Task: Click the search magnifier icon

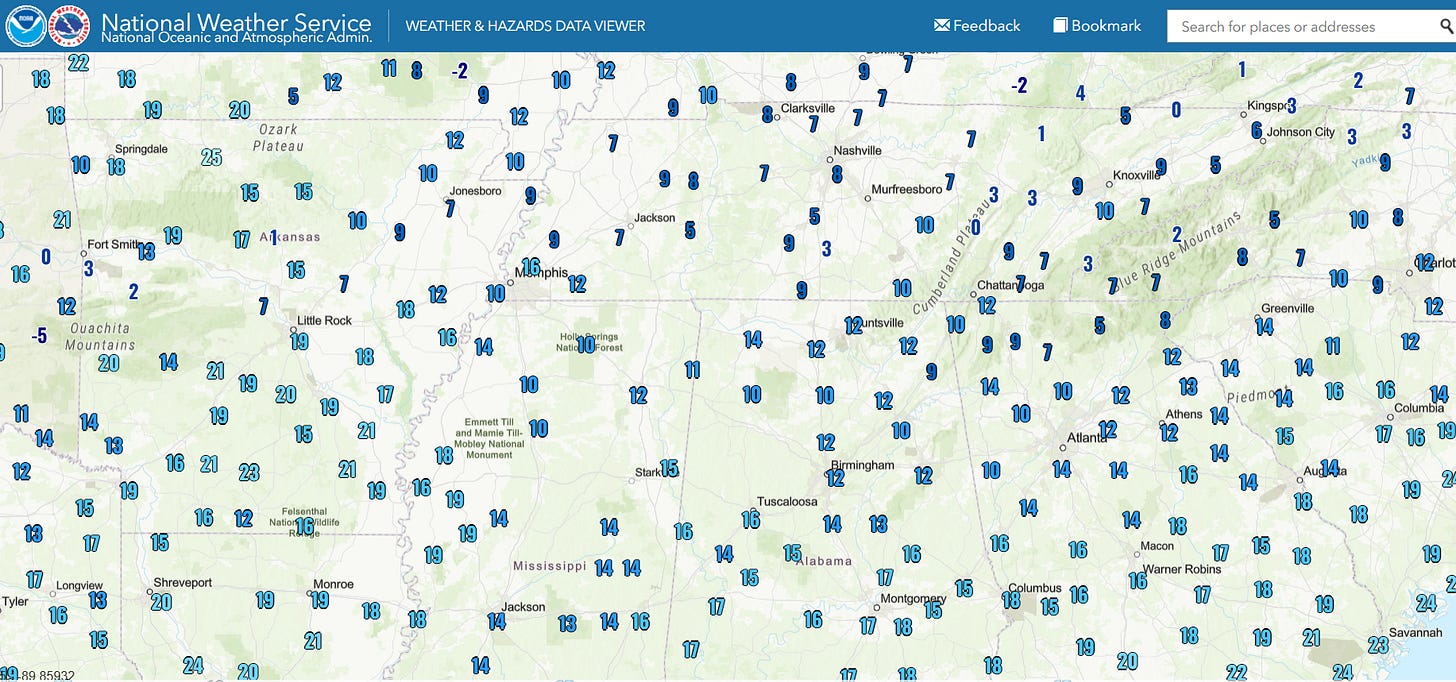Action: tap(1447, 26)
